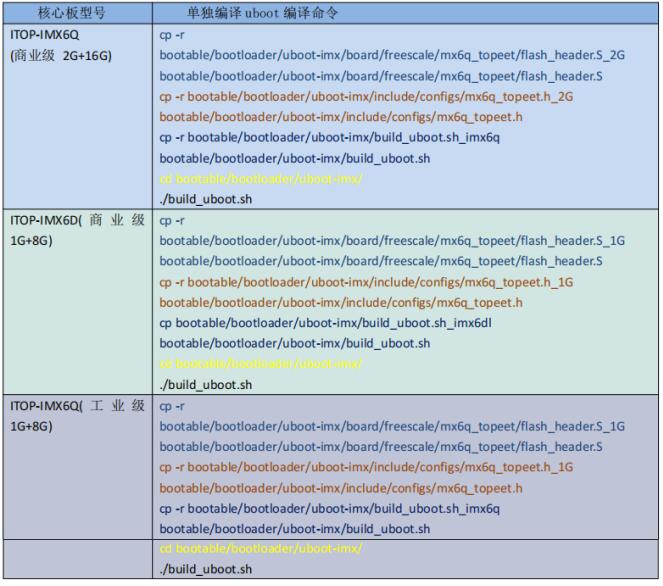Click flash_header.S_1G line in the 工业级 row

[x=392, y=426]
